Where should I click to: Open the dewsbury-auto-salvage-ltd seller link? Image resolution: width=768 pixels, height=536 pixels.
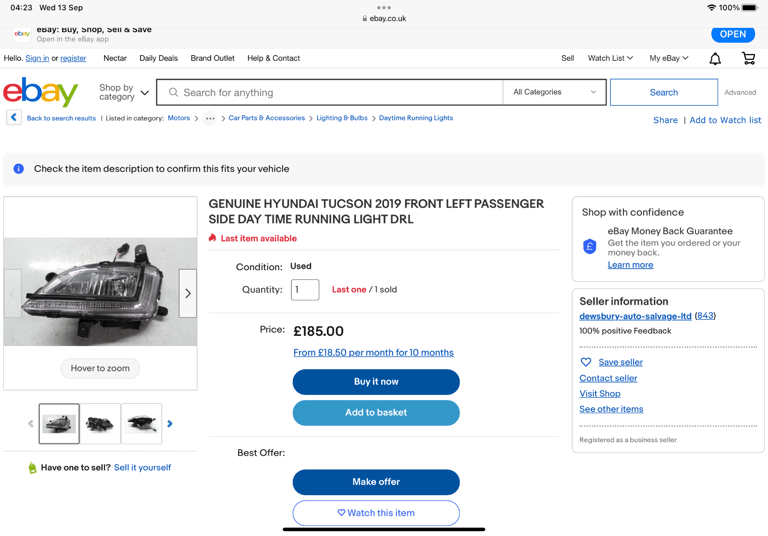(635, 316)
